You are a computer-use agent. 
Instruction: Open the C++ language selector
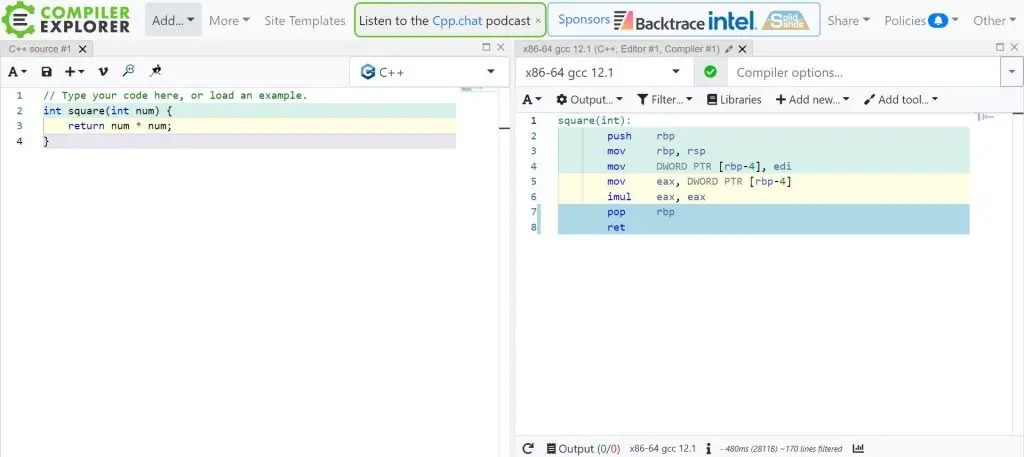click(429, 72)
